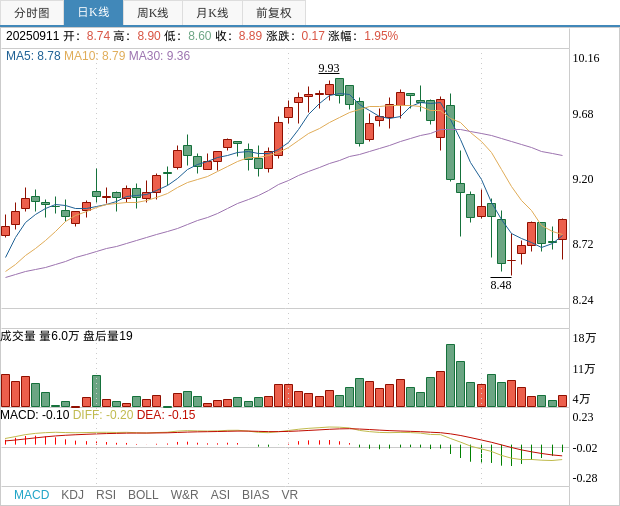
Task: Switch to the RSI indicator
Action: (x=106, y=495)
